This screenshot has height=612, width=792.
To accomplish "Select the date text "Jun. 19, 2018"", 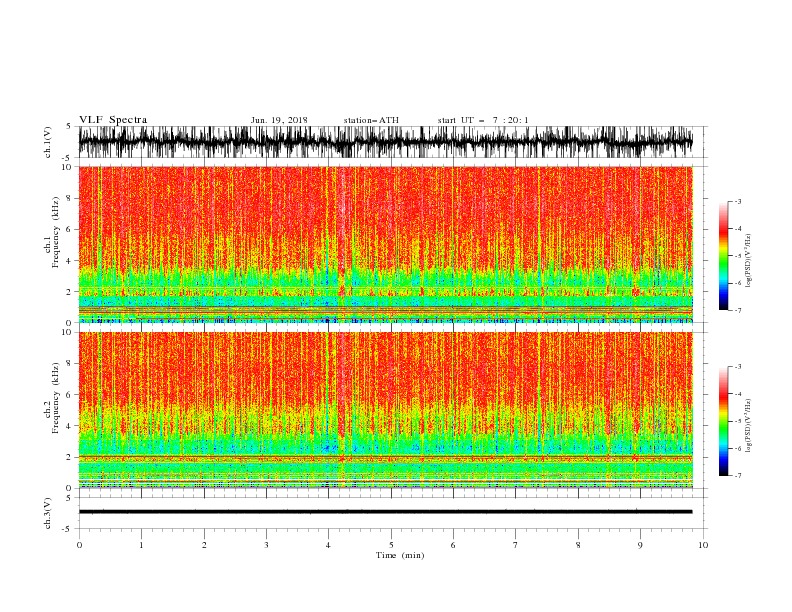I will pos(279,120).
